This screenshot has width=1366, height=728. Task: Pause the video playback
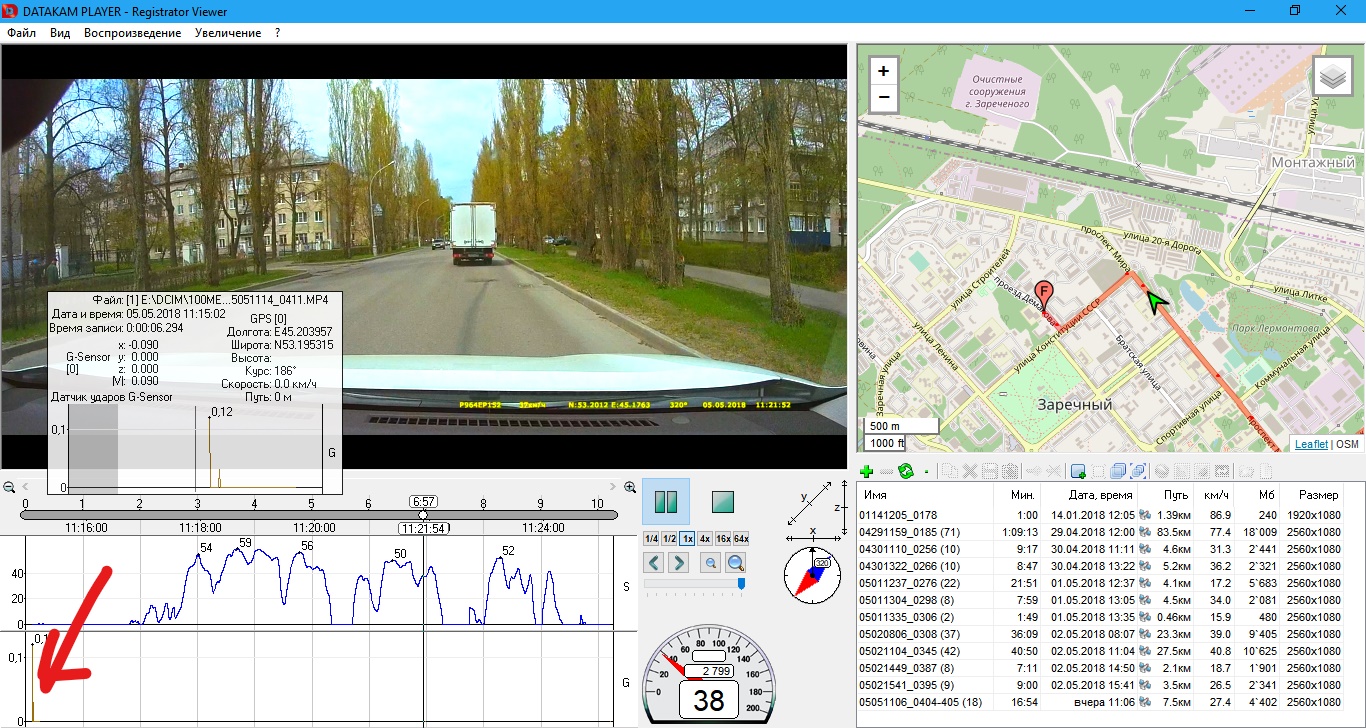[x=665, y=501]
